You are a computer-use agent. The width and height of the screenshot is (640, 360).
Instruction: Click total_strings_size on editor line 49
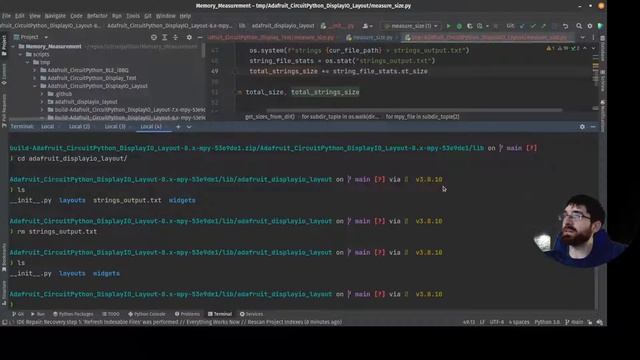[x=284, y=71]
